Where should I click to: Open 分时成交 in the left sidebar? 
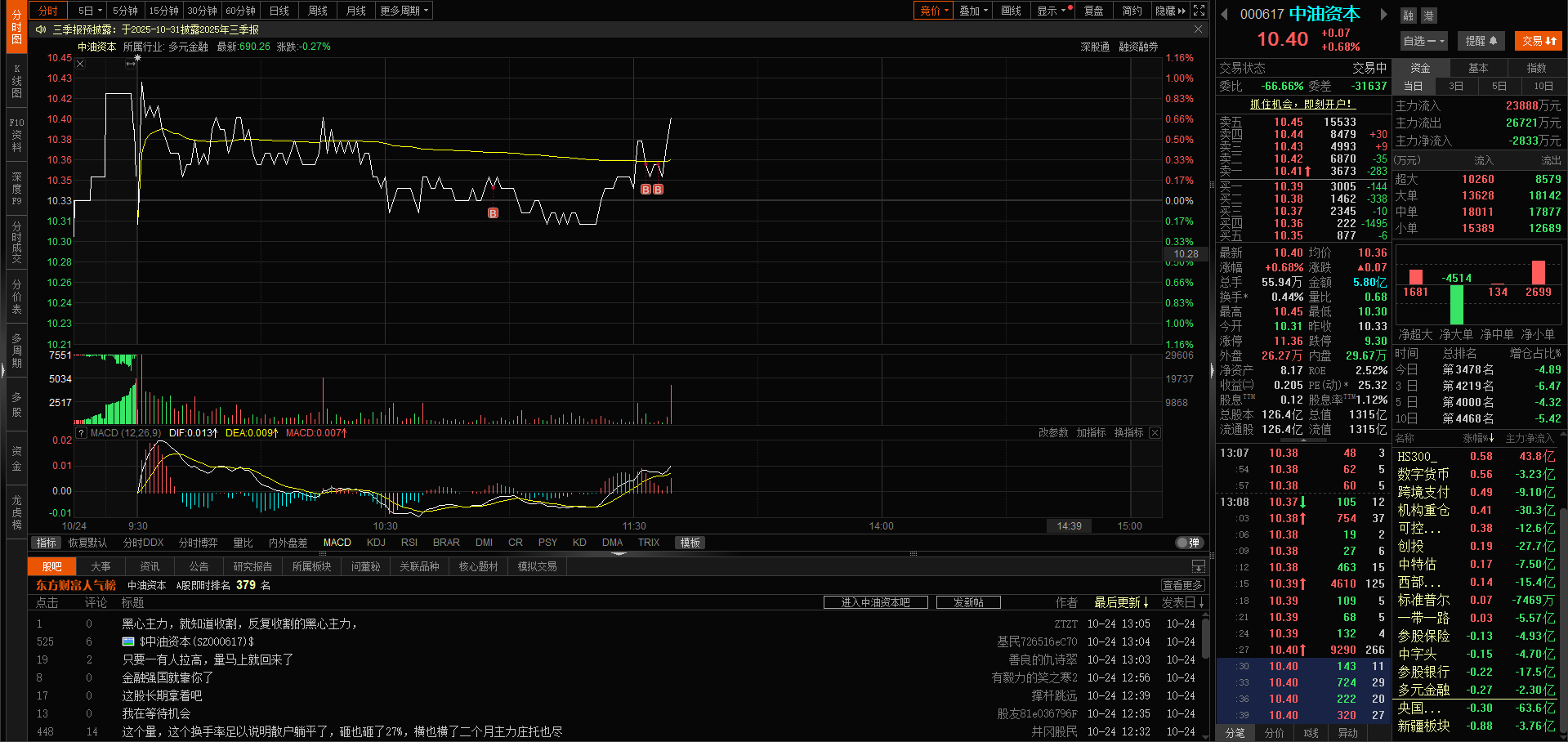pos(16,243)
